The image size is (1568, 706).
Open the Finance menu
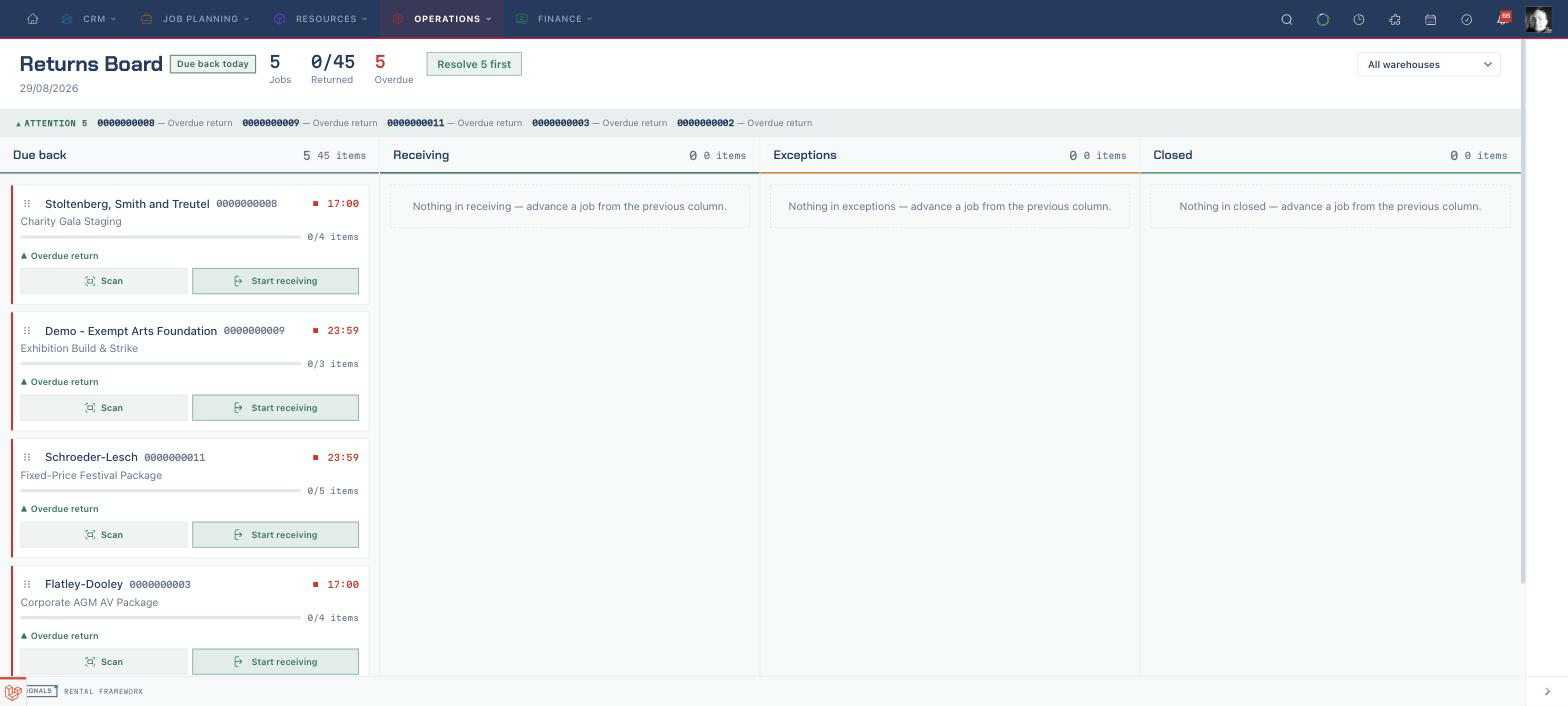[554, 19]
